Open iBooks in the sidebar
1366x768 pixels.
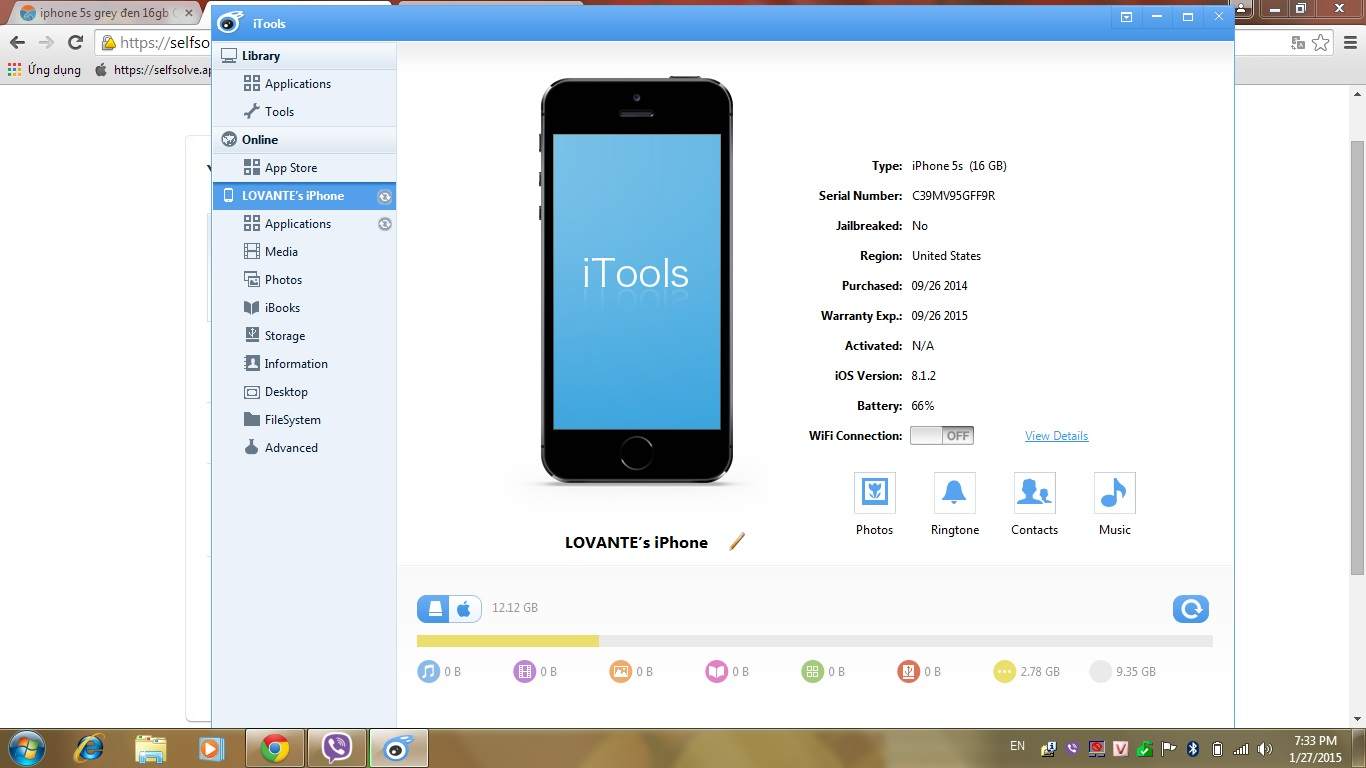coord(304,308)
